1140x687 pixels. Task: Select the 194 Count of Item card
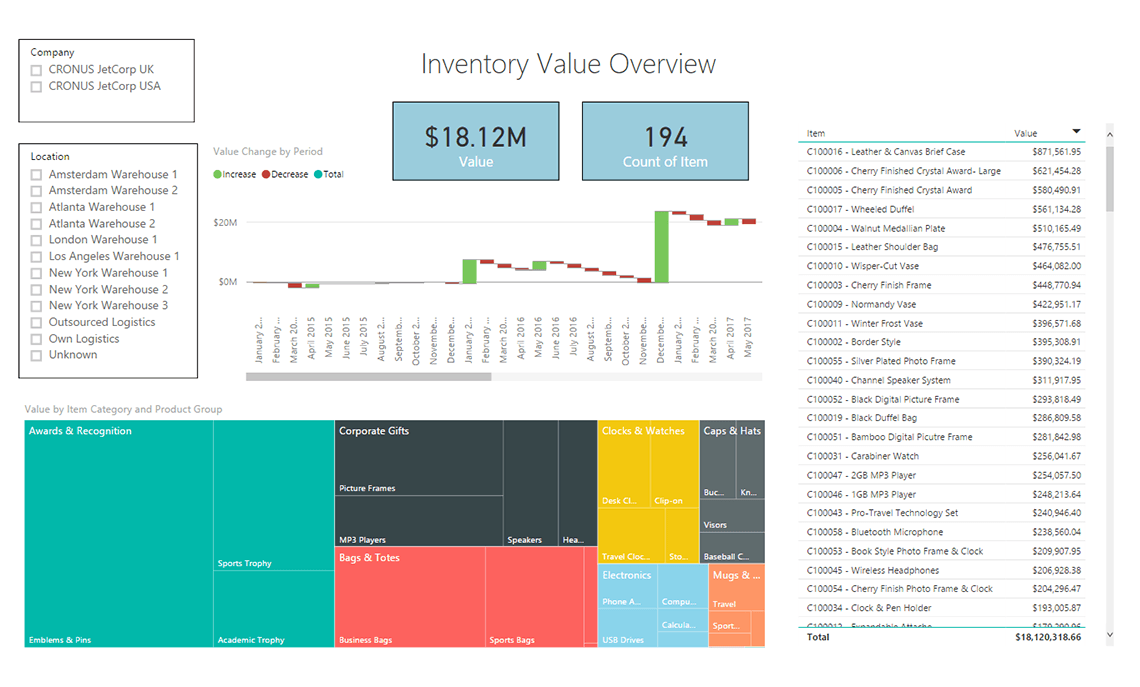pos(665,141)
